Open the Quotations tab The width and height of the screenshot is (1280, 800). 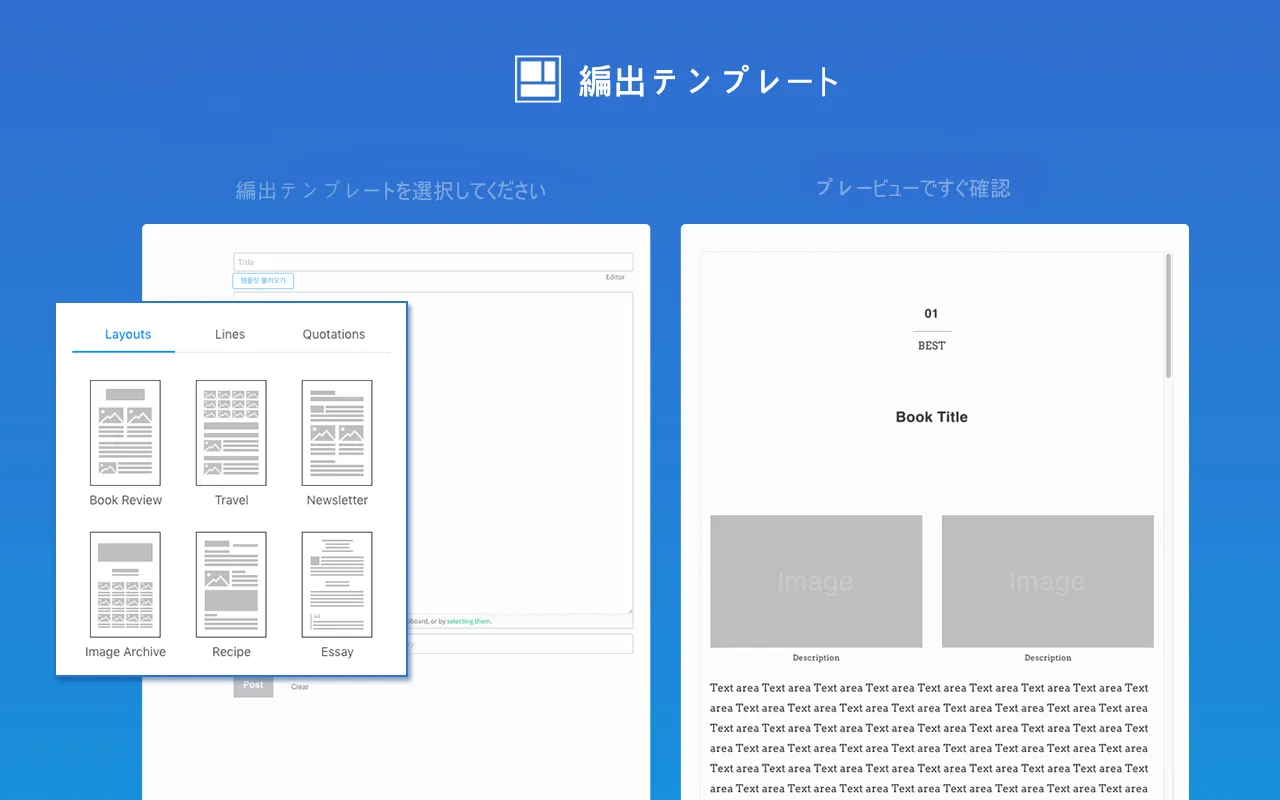pyautogui.click(x=334, y=334)
